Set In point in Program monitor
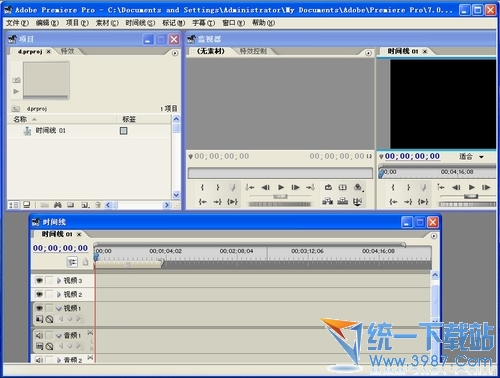 [x=393, y=187]
